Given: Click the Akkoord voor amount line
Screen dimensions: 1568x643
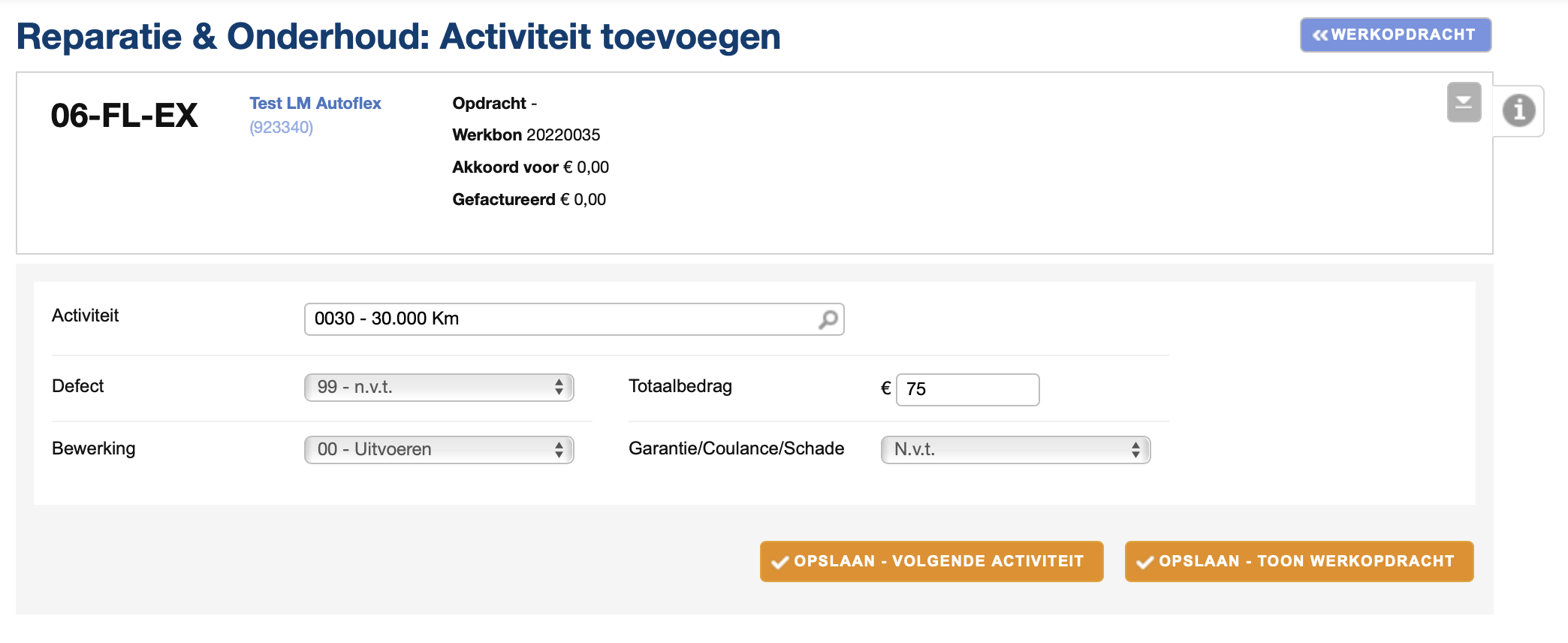Looking at the screenshot, I should pos(530,168).
